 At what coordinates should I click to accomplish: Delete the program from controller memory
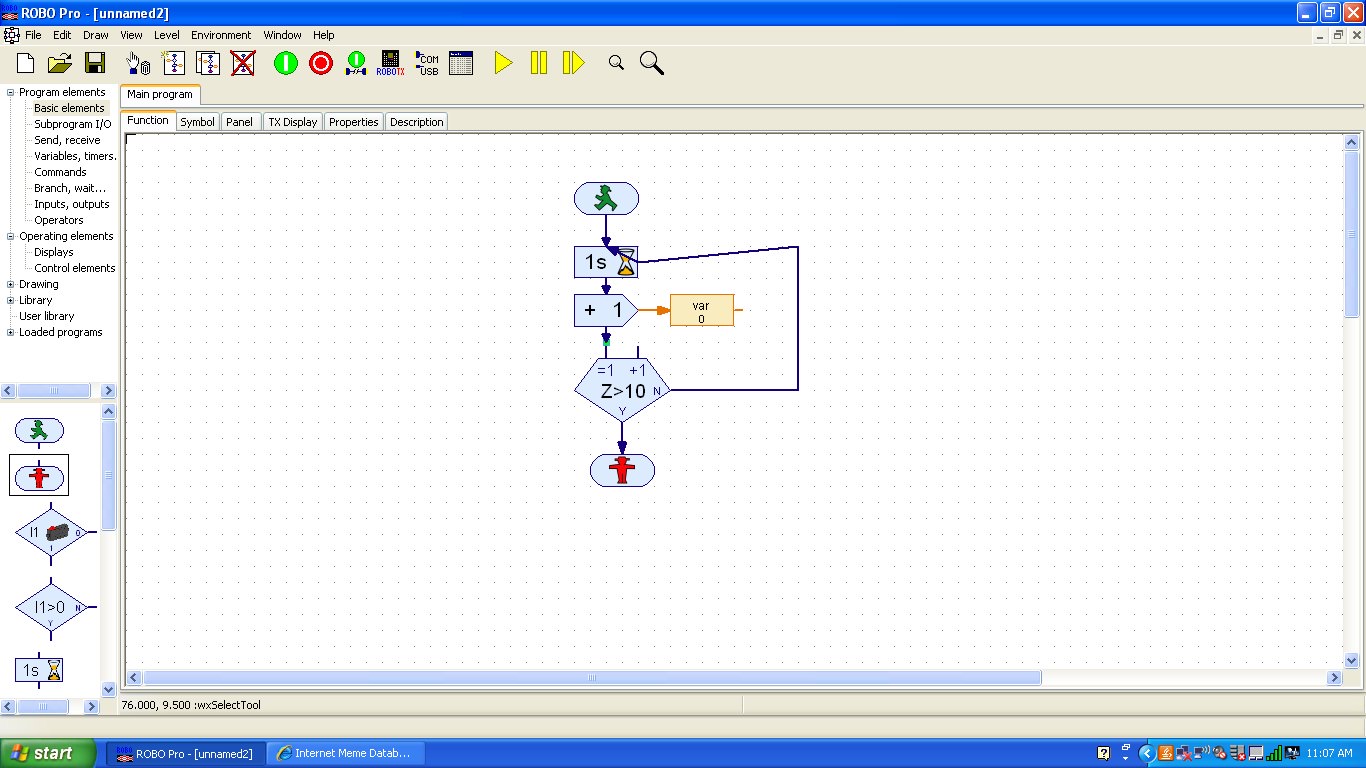click(243, 62)
